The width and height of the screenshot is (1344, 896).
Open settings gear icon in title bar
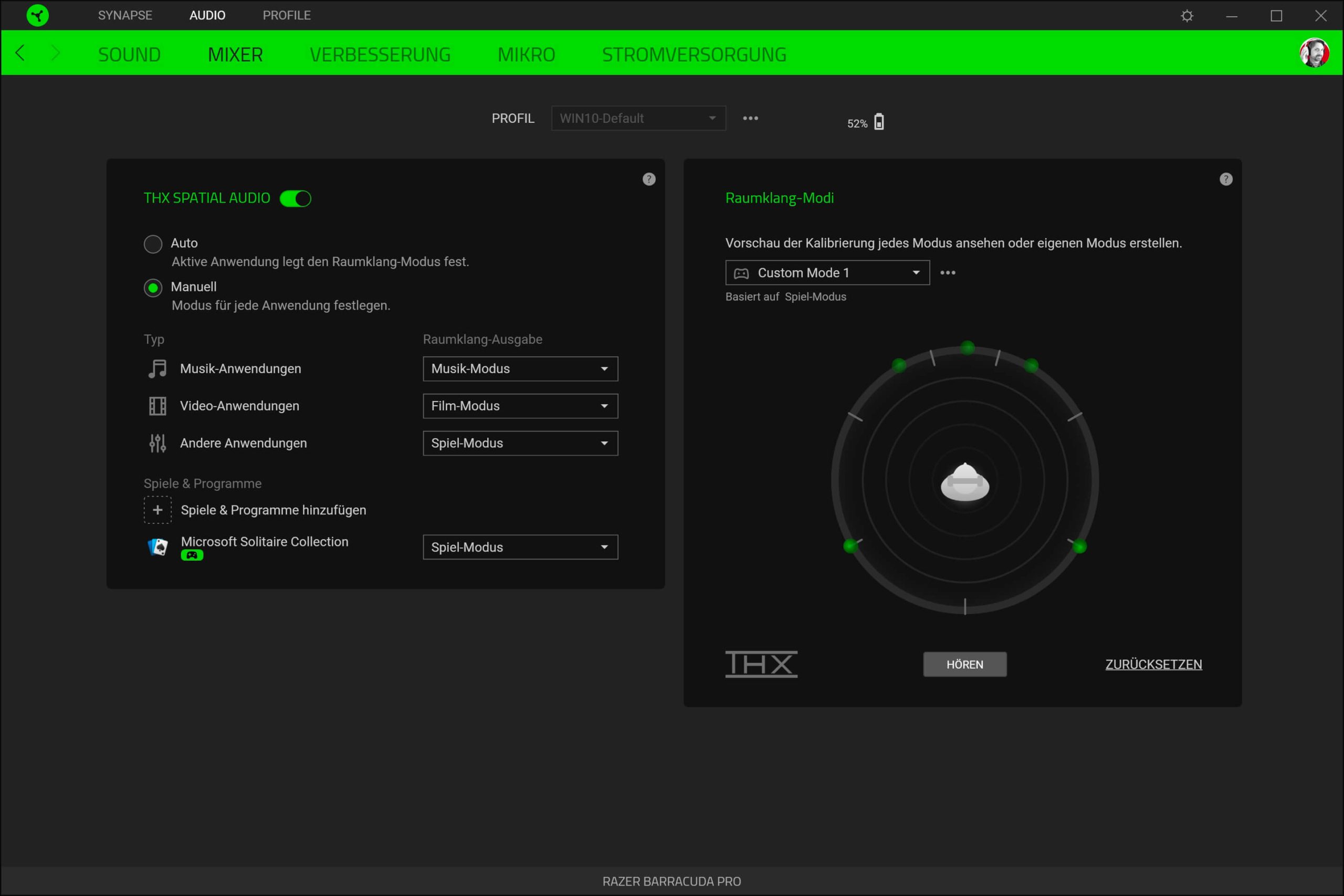(x=1187, y=15)
